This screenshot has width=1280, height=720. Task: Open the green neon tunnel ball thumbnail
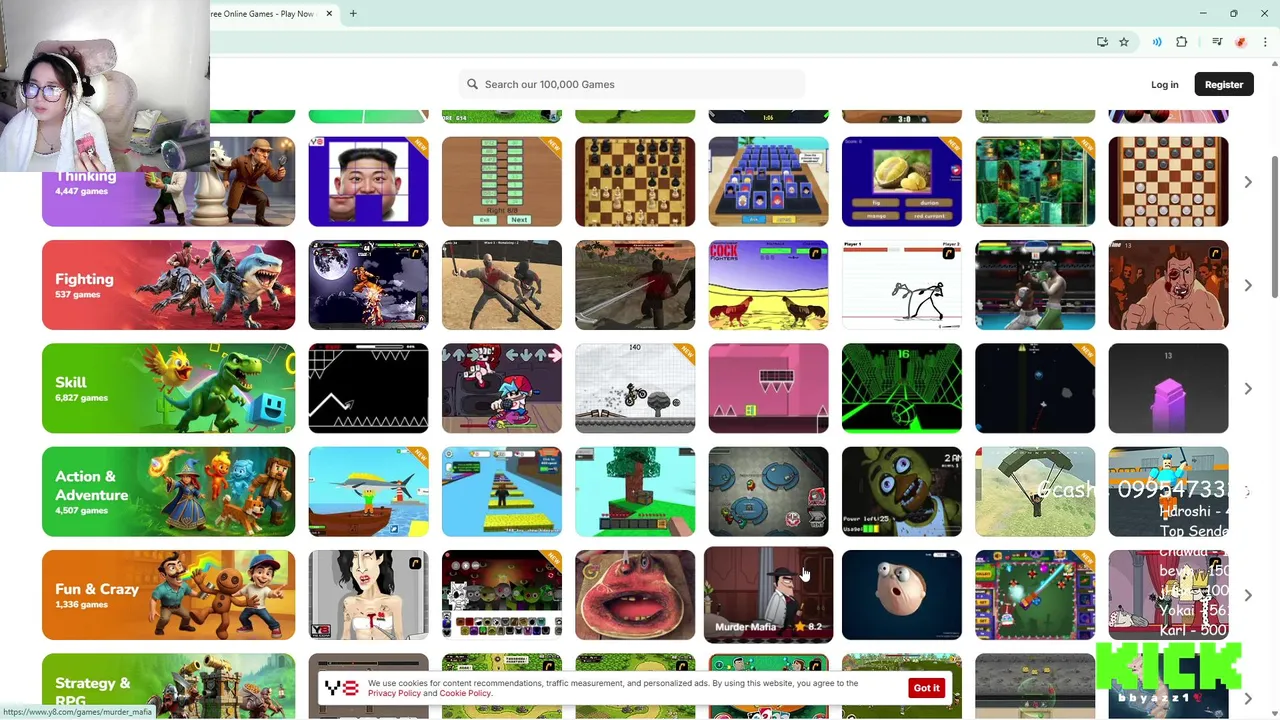901,388
